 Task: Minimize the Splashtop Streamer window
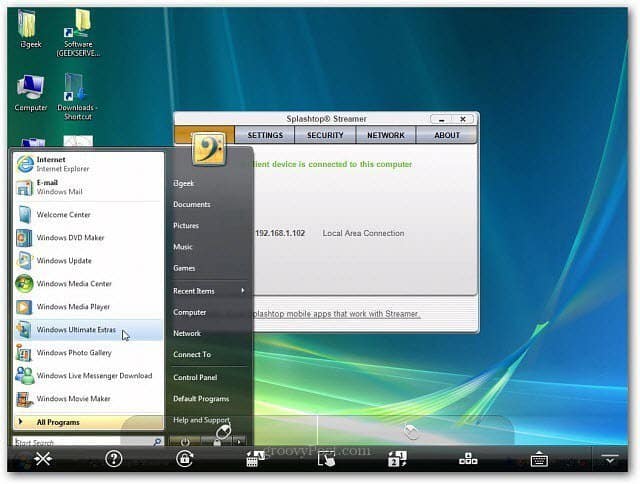point(441,119)
